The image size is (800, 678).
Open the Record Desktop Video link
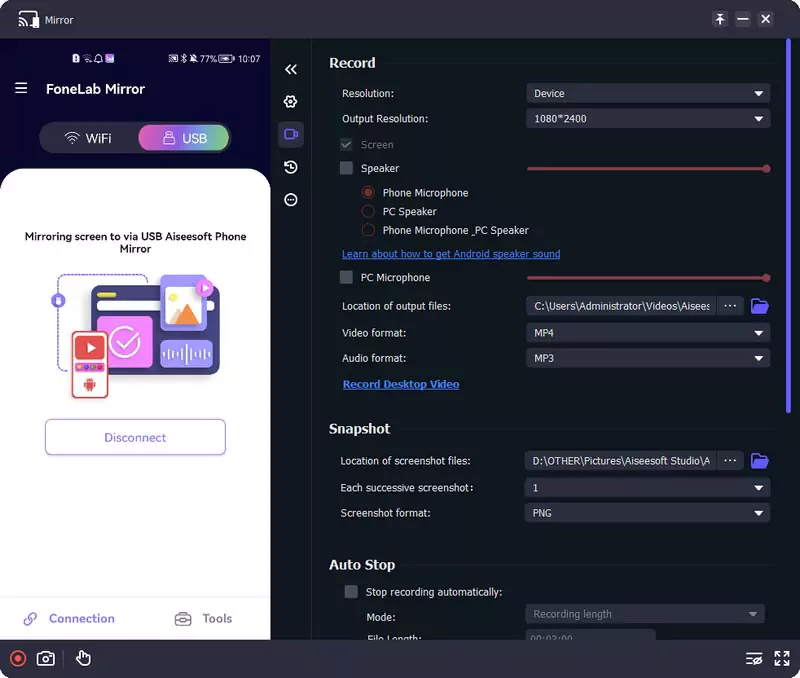click(x=399, y=384)
